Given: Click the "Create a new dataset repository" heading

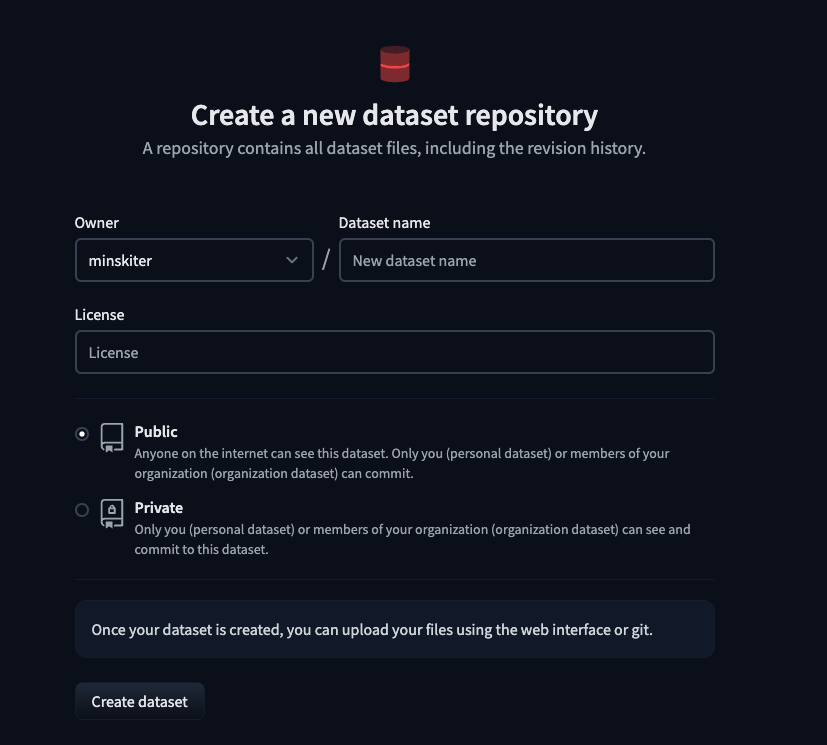Looking at the screenshot, I should pyautogui.click(x=394, y=116).
